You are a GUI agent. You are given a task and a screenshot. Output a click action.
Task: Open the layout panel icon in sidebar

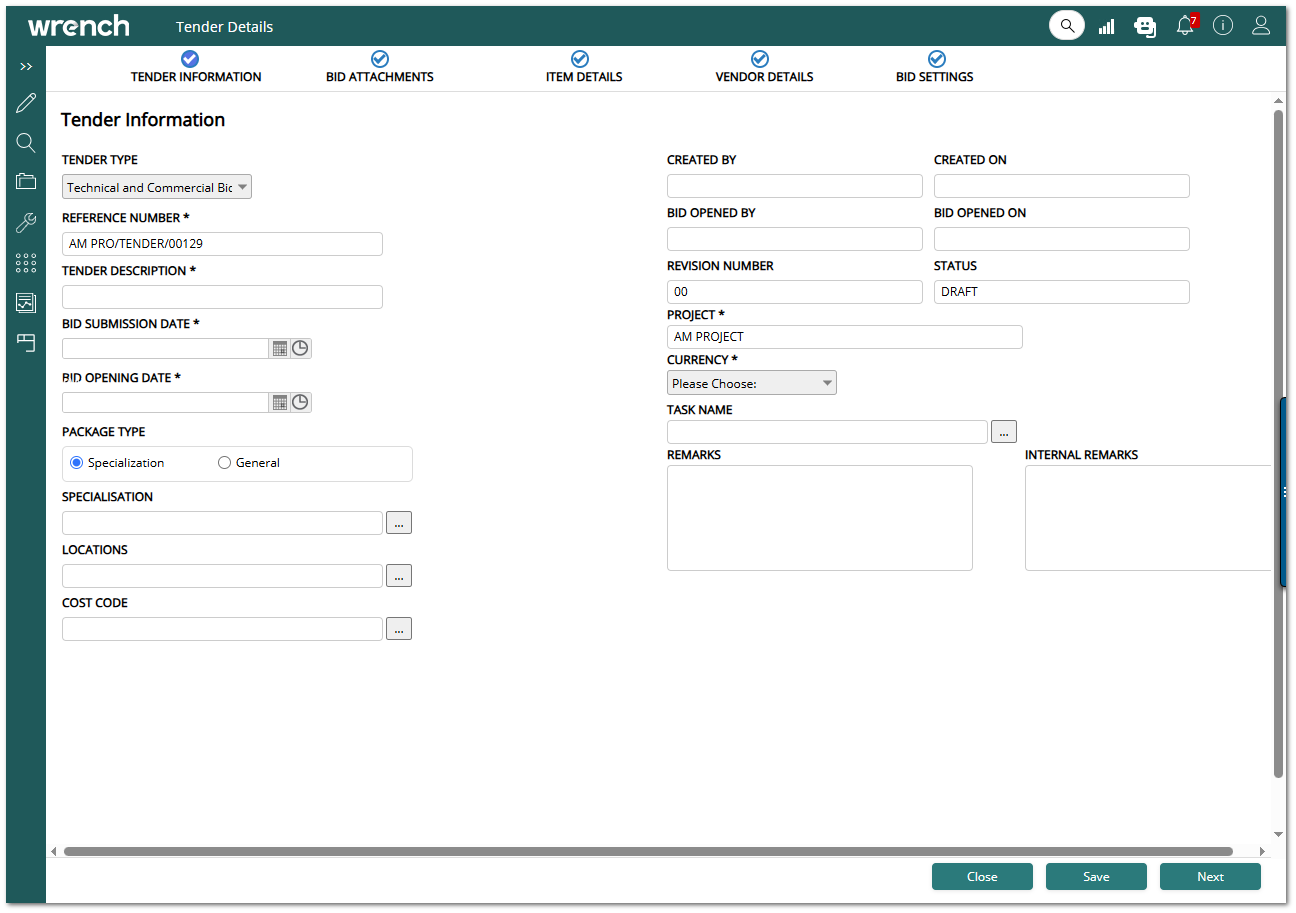click(x=26, y=343)
